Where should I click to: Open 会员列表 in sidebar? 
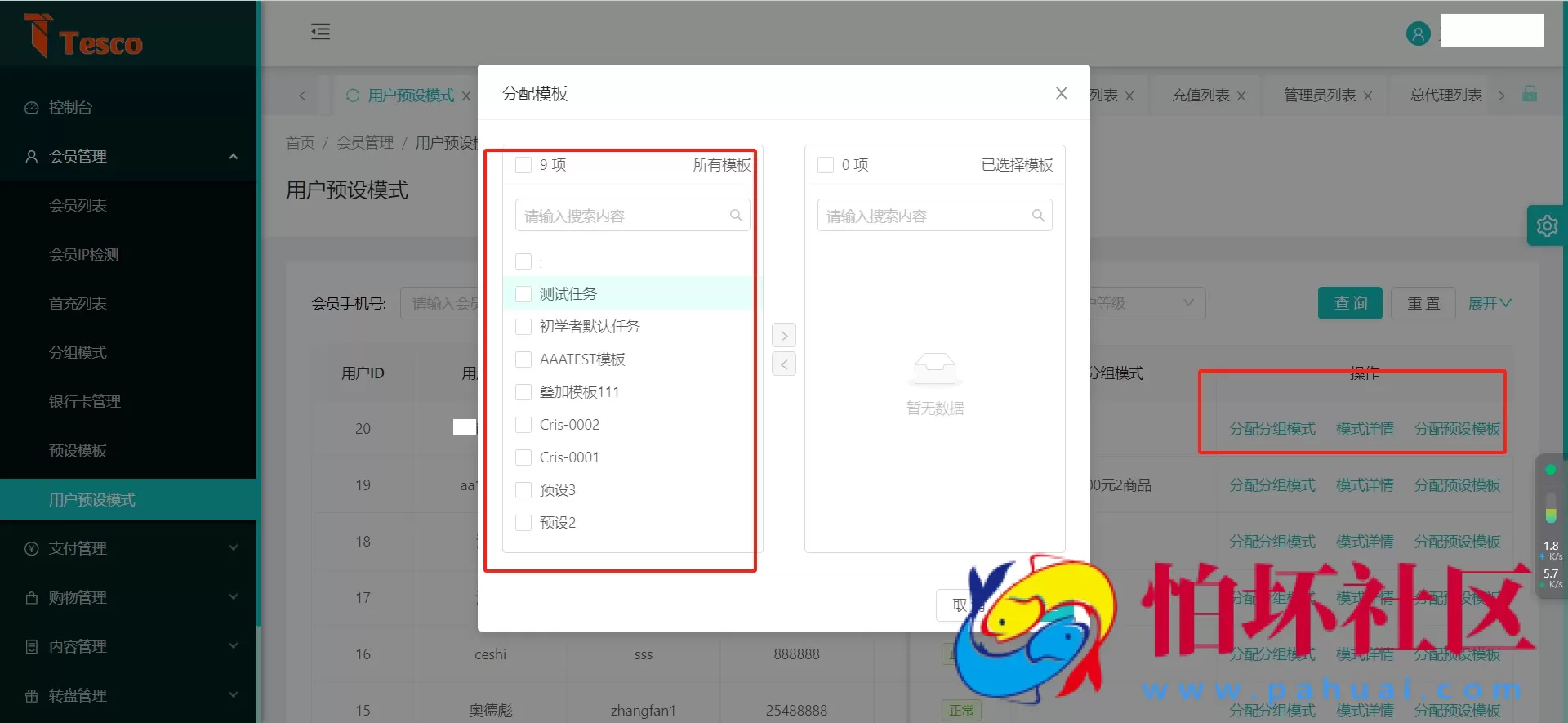pyautogui.click(x=78, y=206)
